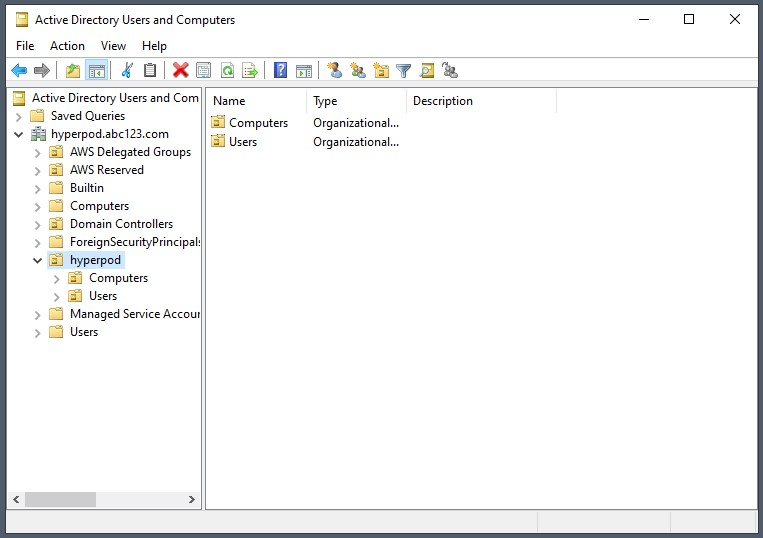Create new group toolbar icon
This screenshot has height=538, width=763.
358,71
